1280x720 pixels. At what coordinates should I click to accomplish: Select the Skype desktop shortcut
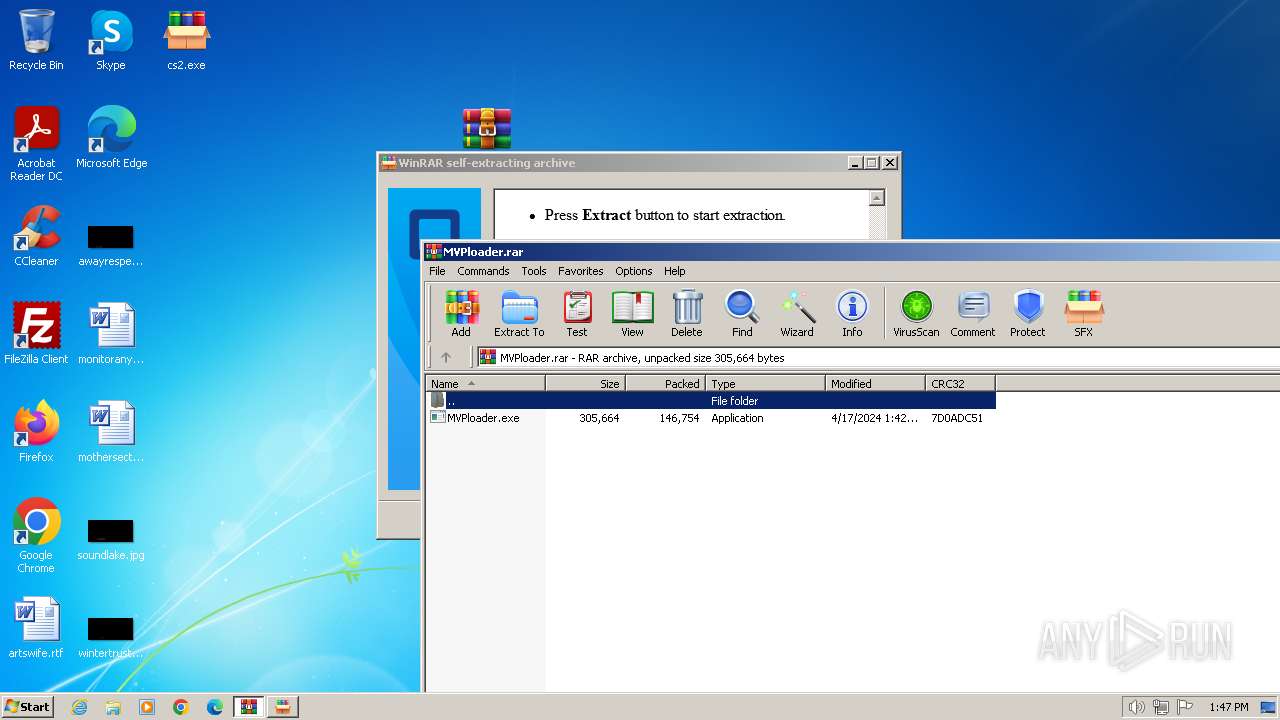(111, 41)
